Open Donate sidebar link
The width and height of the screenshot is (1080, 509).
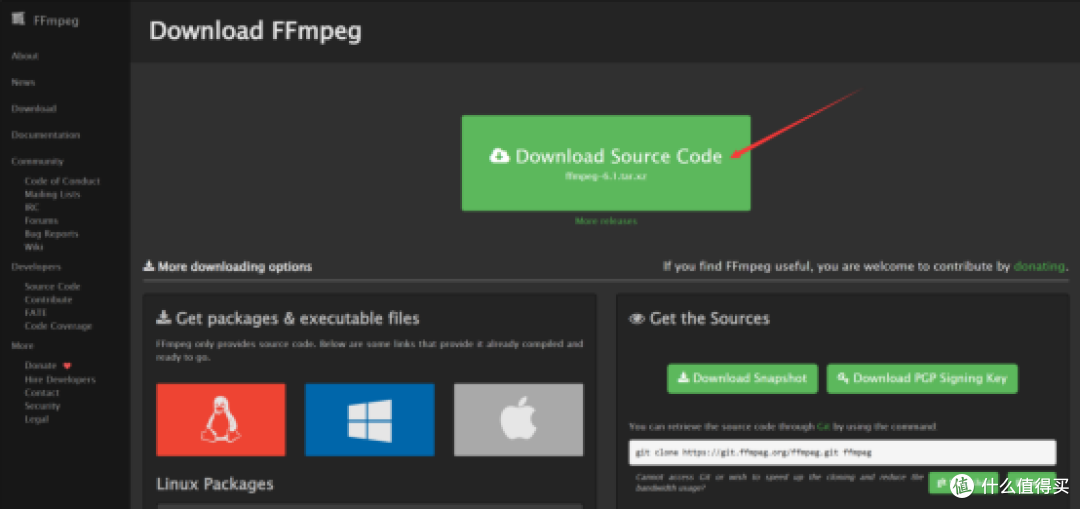point(40,366)
